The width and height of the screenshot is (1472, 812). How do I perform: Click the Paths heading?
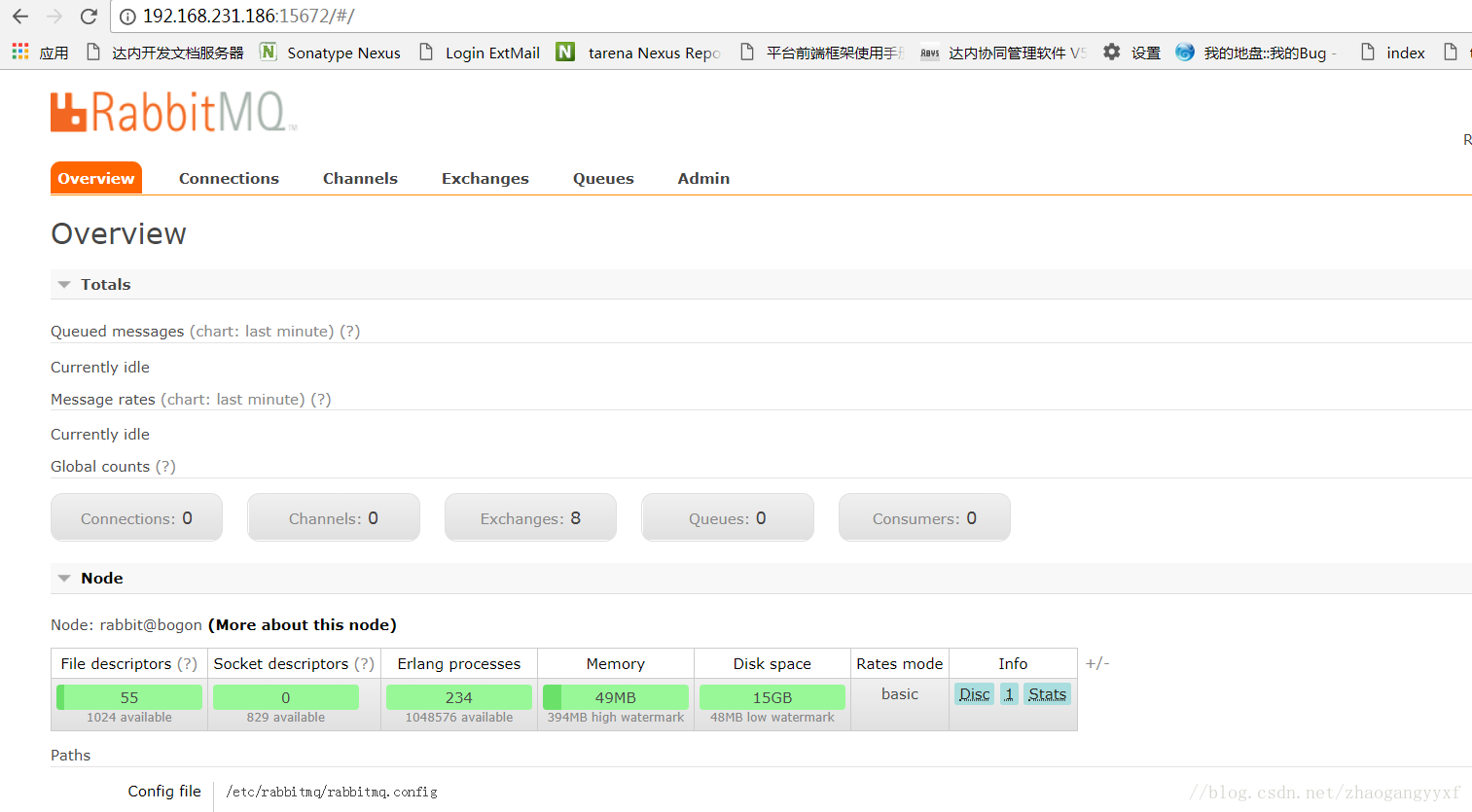point(70,756)
